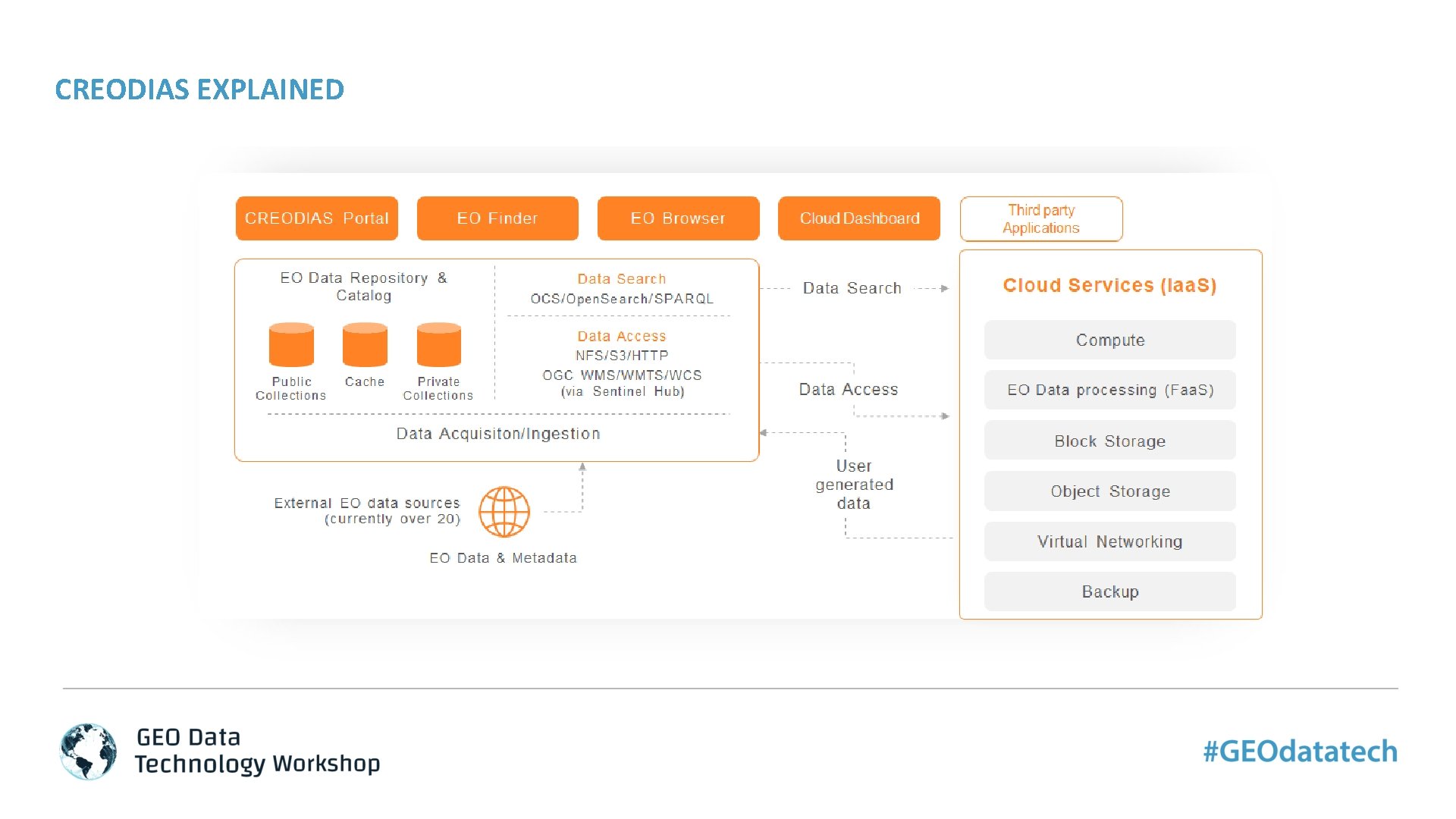The image size is (1456, 819).
Task: Expand the EO Data Repository & Catalog panel
Action: (364, 287)
